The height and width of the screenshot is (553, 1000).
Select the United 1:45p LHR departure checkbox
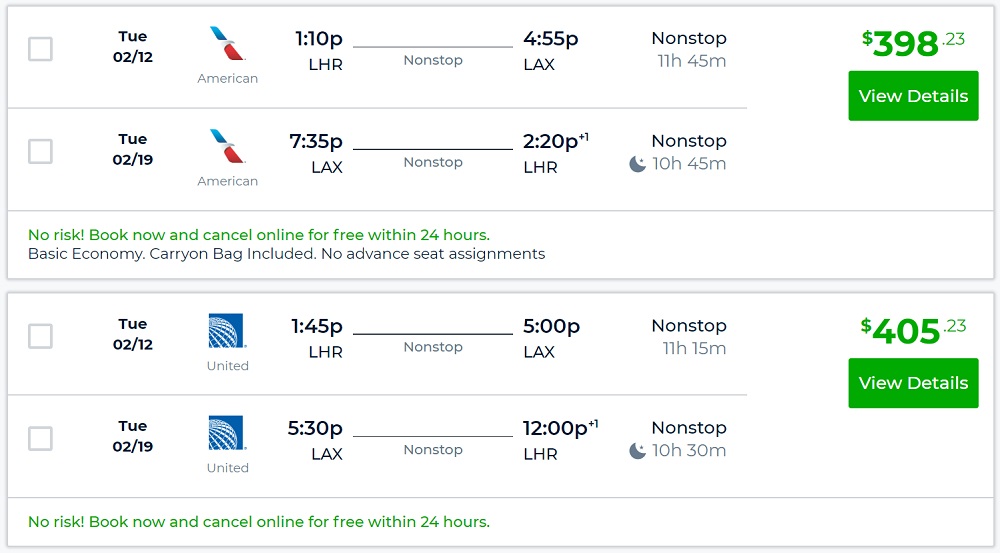40,336
